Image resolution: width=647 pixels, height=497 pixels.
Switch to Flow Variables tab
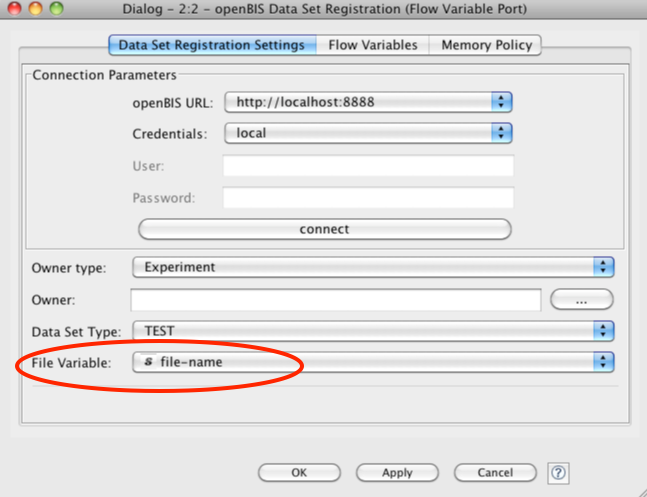[373, 45]
